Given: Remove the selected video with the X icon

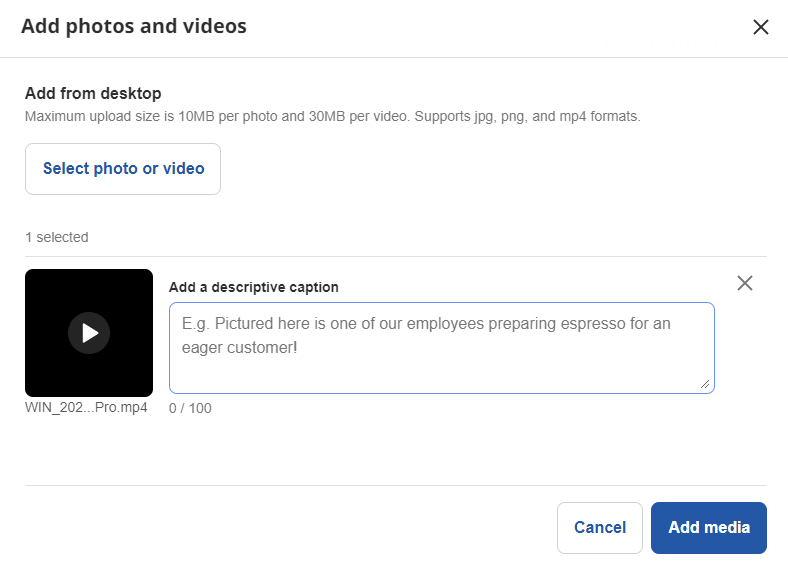Looking at the screenshot, I should point(744,283).
